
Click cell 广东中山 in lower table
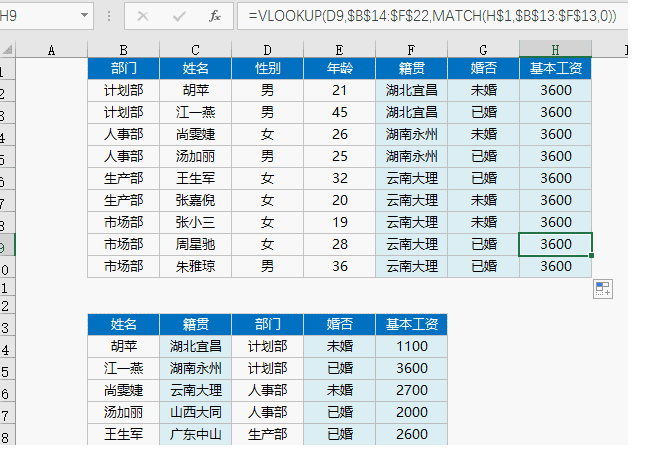[x=195, y=434]
